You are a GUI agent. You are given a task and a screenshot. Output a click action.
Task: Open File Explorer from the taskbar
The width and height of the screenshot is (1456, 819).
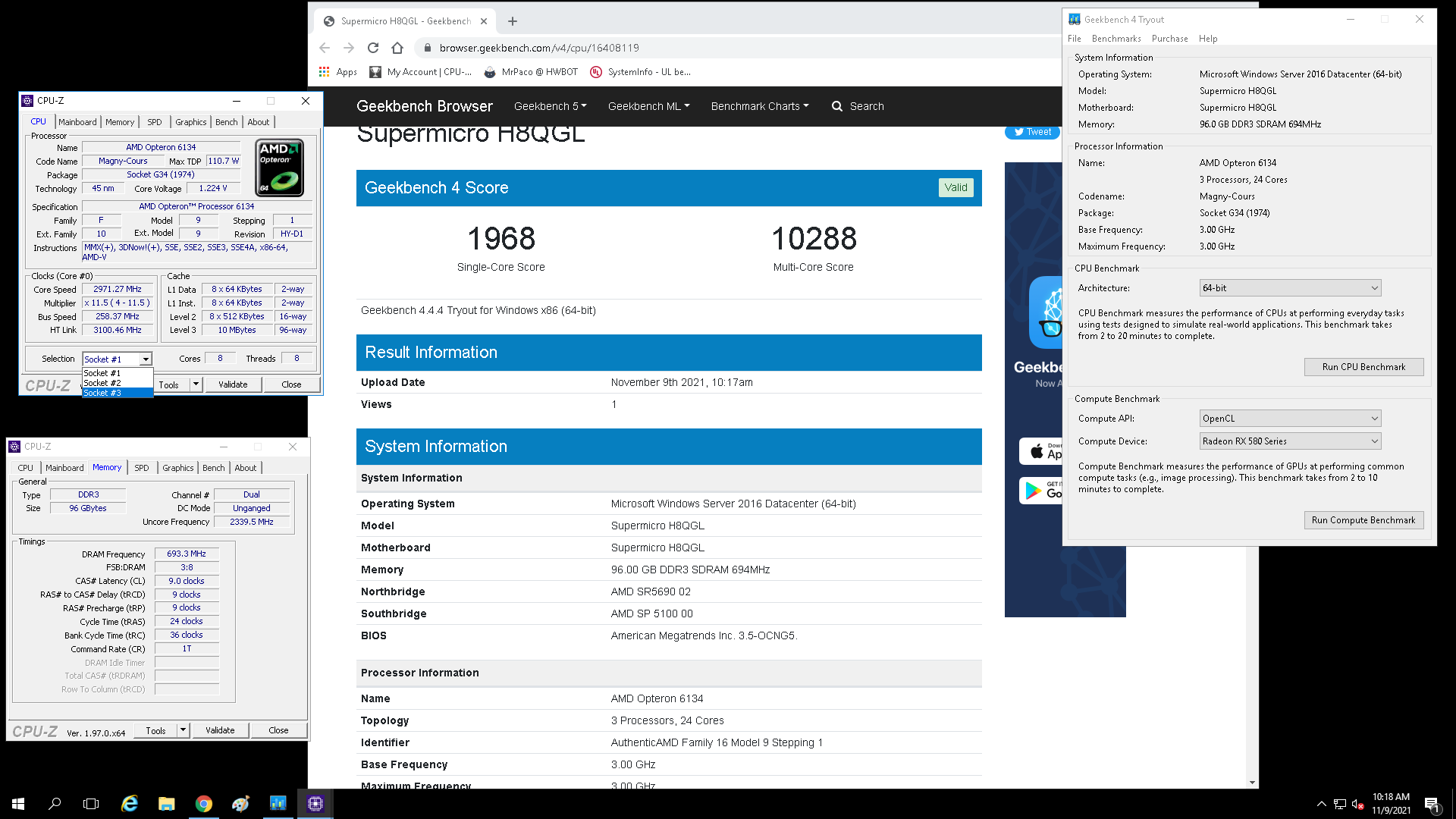[167, 804]
